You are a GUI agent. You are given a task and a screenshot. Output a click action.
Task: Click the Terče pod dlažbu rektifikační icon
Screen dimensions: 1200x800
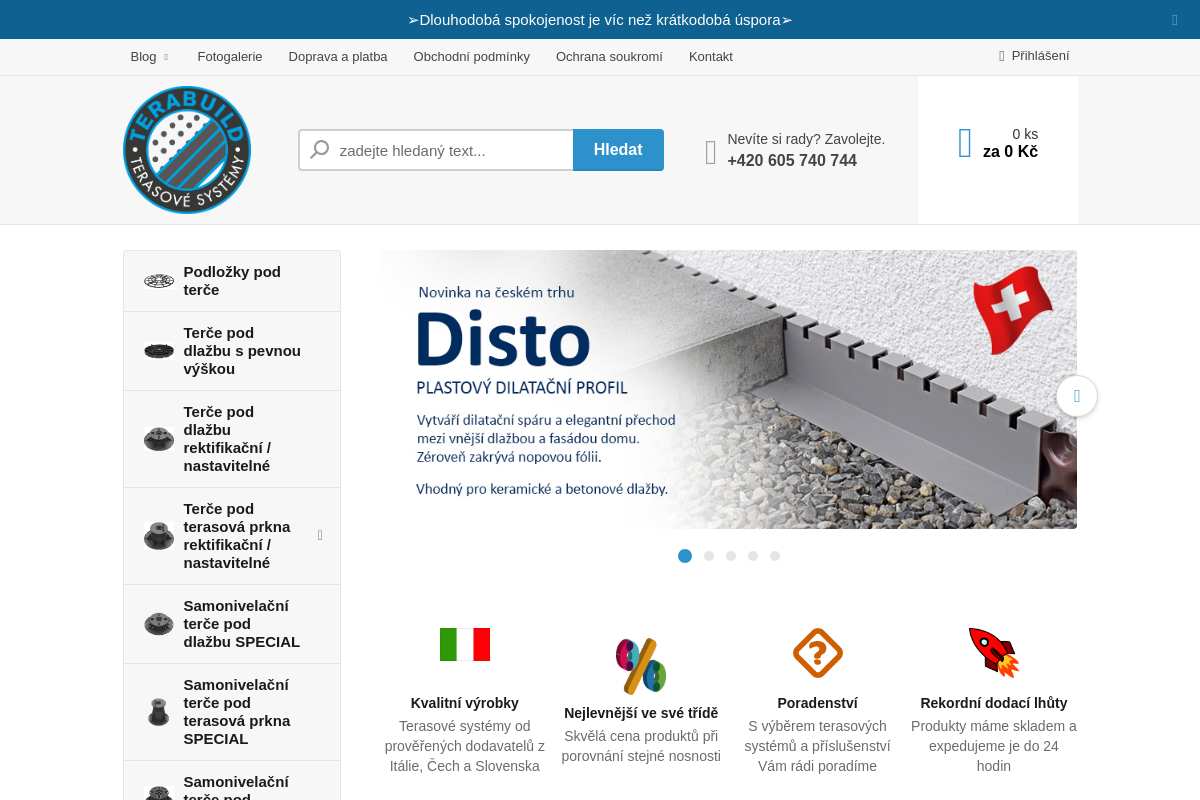click(159, 439)
